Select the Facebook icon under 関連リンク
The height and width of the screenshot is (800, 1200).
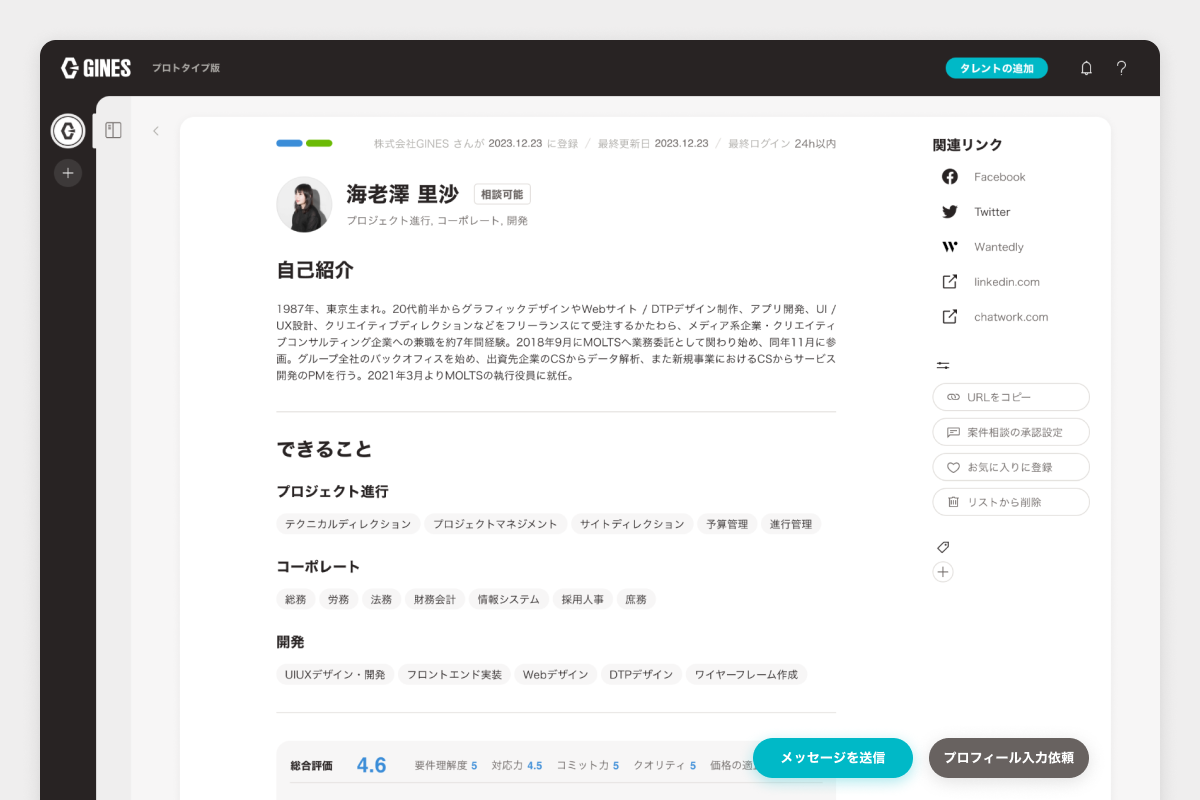click(949, 176)
